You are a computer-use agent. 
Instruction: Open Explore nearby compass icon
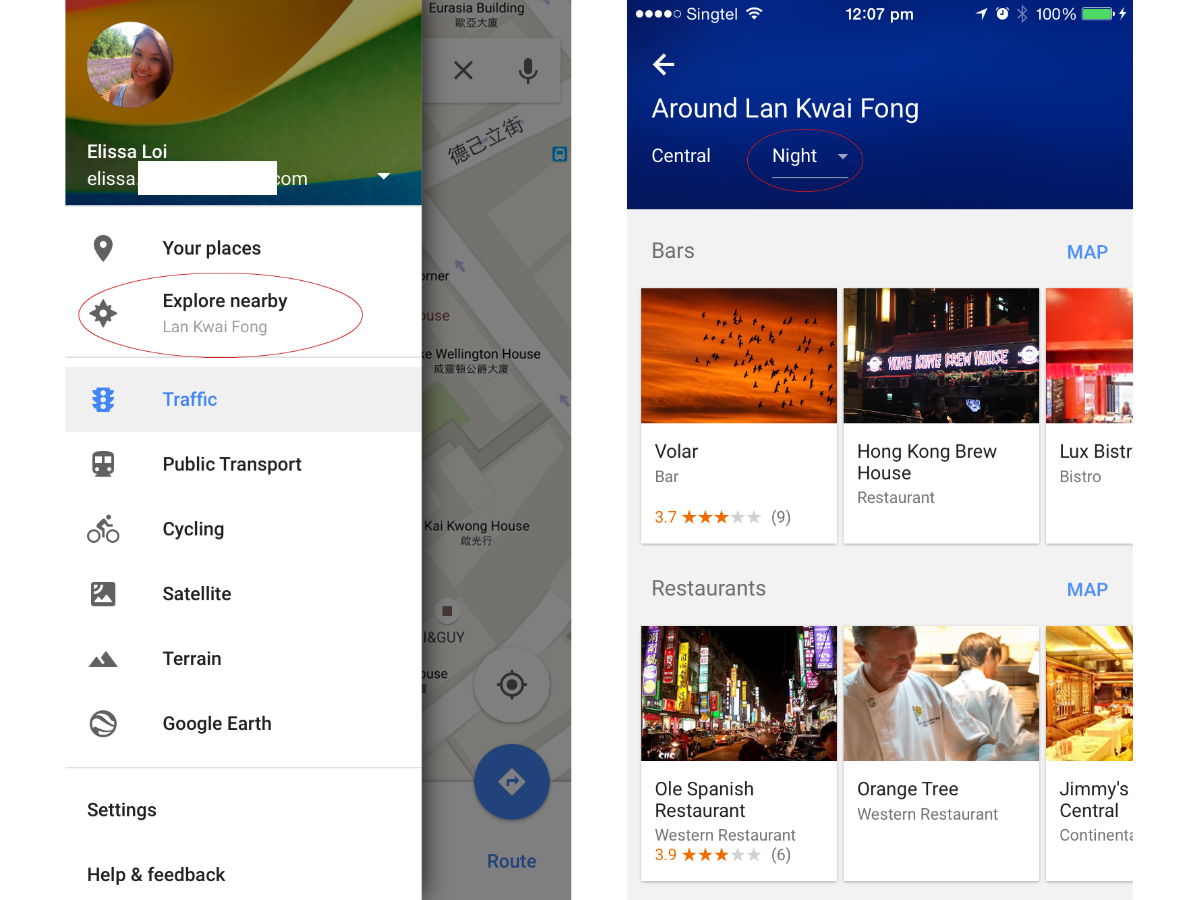[x=103, y=313]
